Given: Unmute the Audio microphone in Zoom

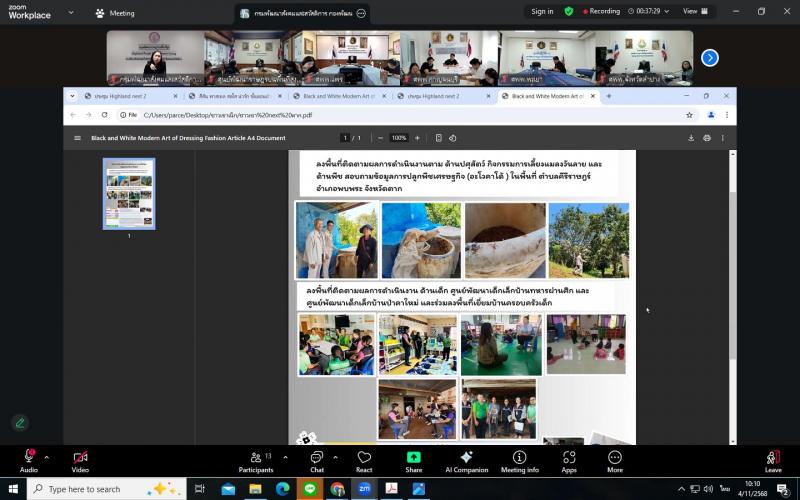Looking at the screenshot, I should pyautogui.click(x=29, y=461).
